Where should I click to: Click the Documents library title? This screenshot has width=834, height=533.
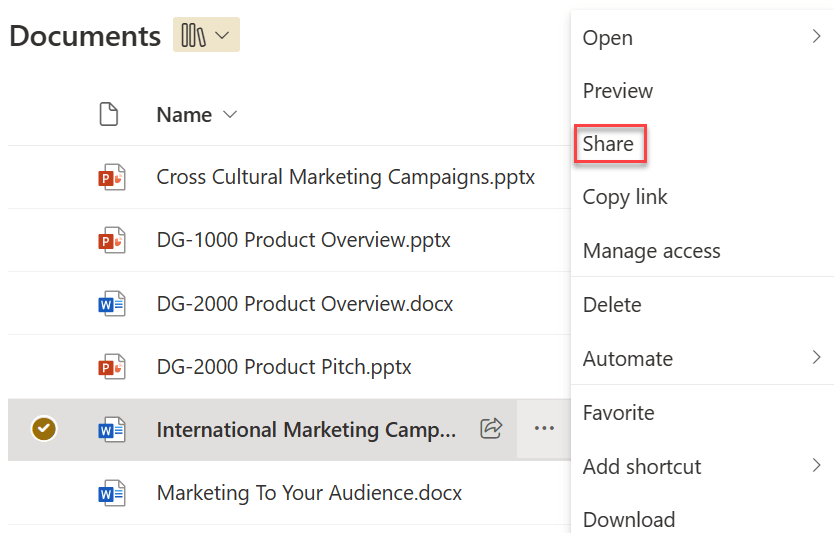coord(85,36)
